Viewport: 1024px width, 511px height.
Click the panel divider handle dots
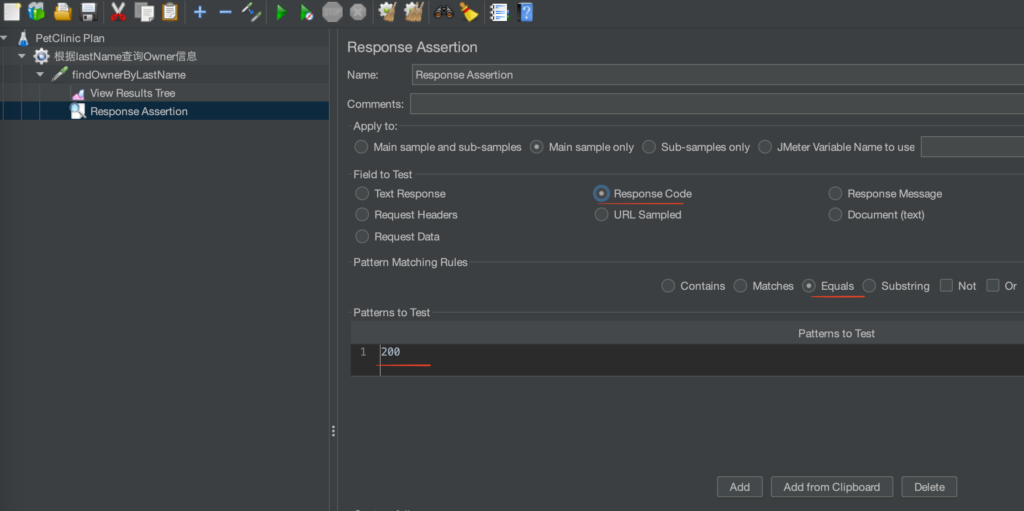coord(333,431)
